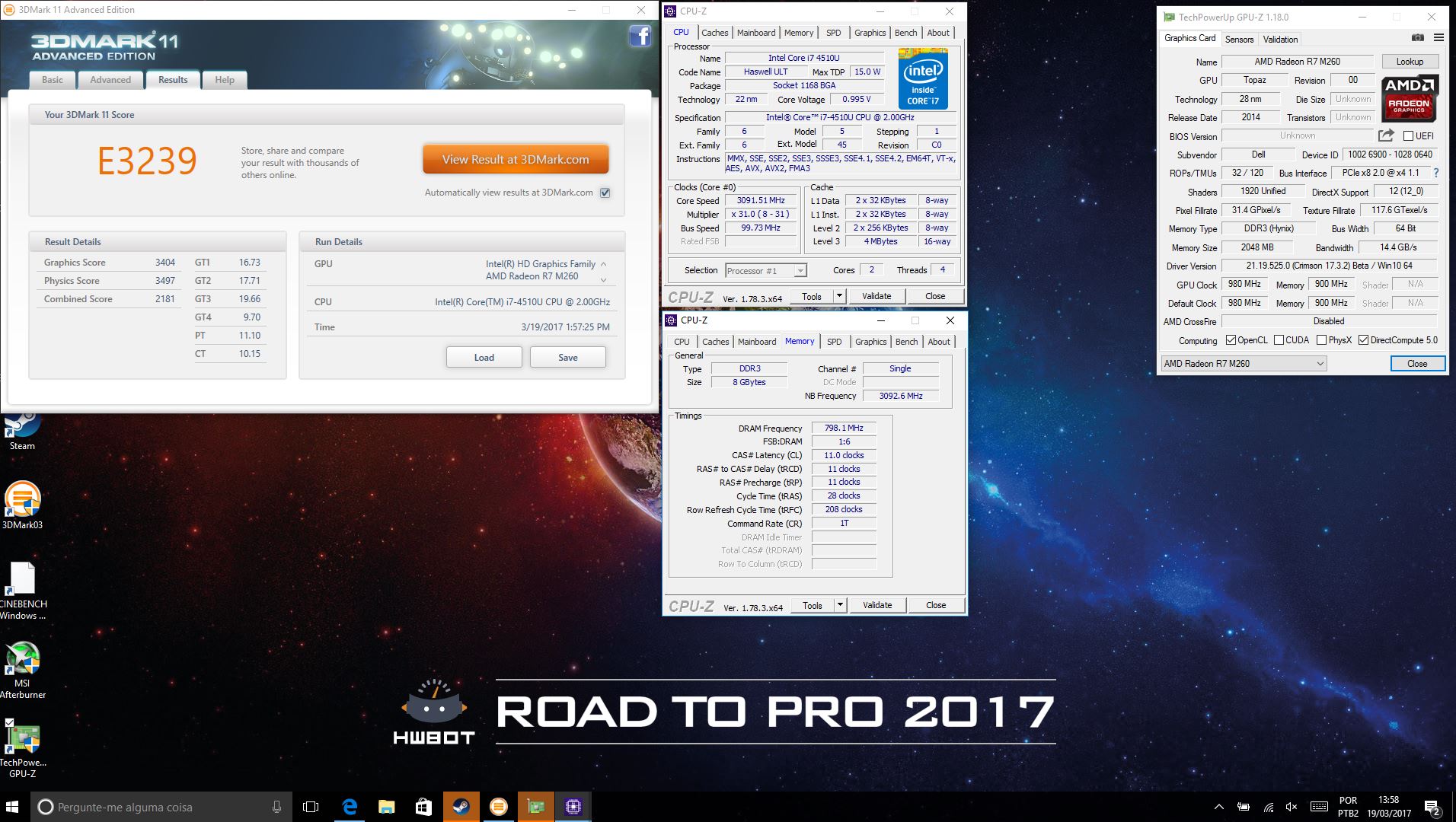1456x822 pixels.
Task: Click POR PTB2 language indicator
Action: [1348, 807]
